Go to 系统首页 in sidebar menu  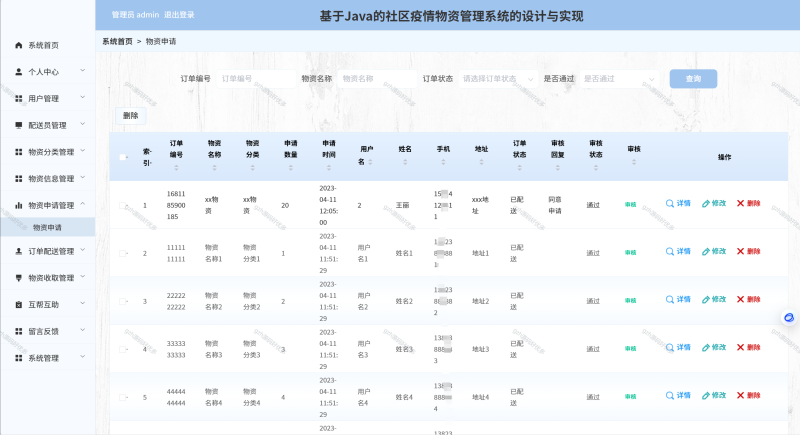pyautogui.click(x=47, y=45)
